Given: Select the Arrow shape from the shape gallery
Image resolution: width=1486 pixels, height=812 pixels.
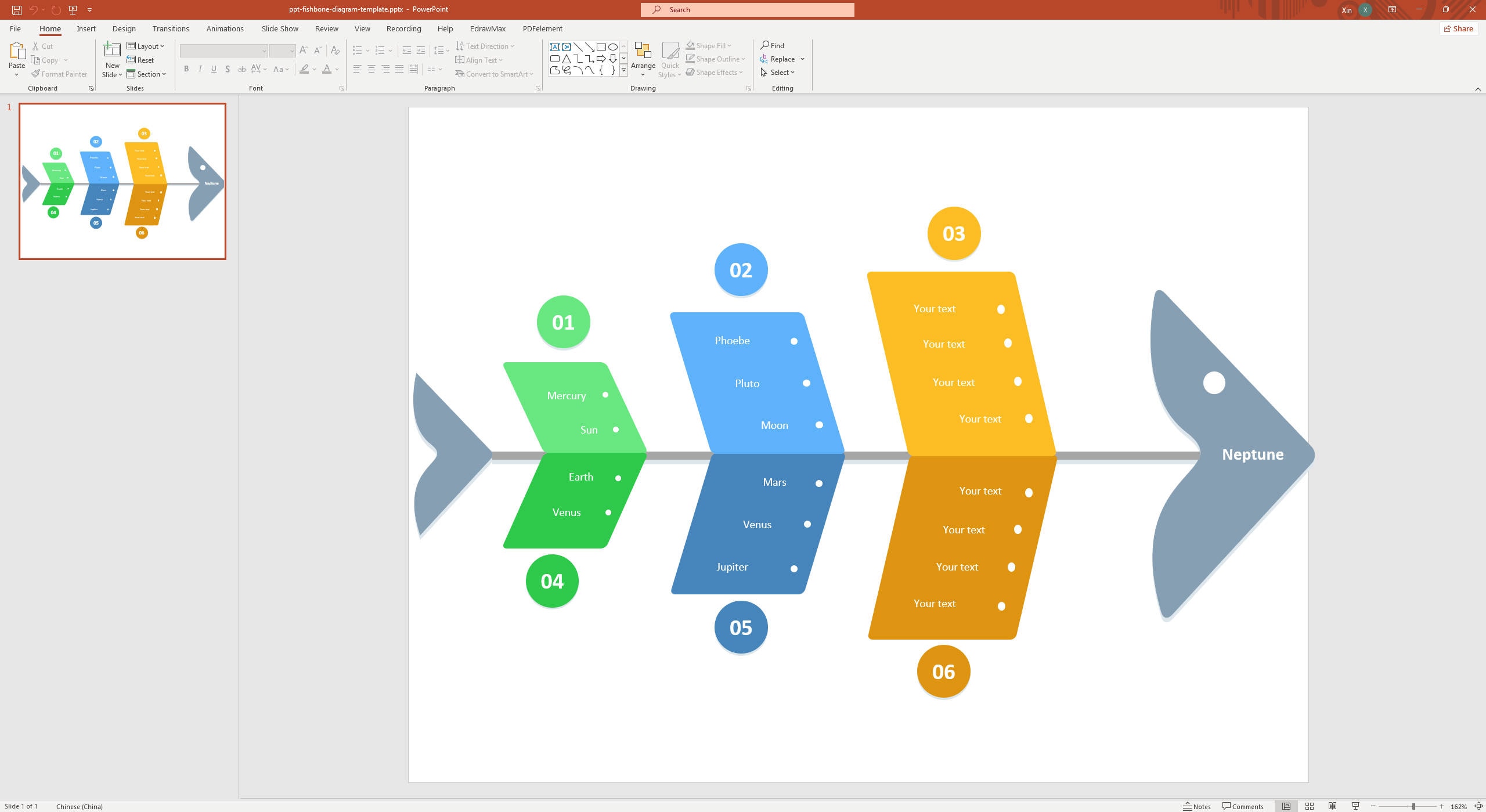Looking at the screenshot, I should (x=590, y=46).
